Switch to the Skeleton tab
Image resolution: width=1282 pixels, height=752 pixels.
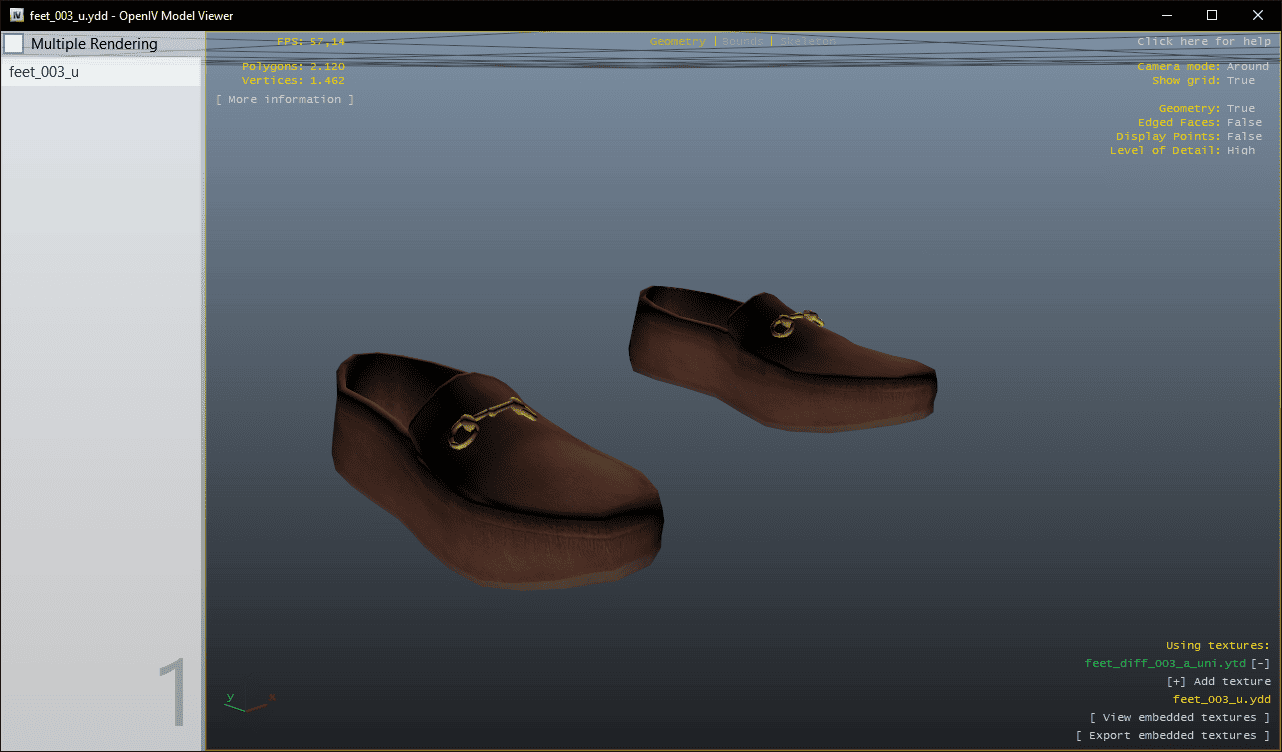pos(807,41)
